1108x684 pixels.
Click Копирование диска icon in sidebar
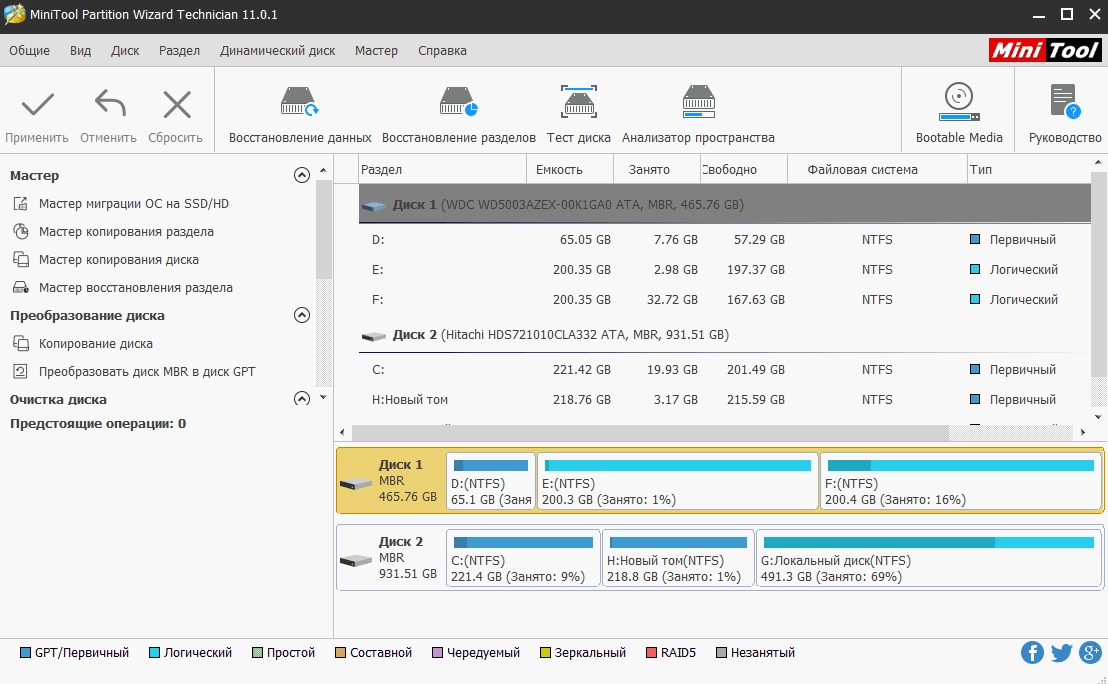pyautogui.click(x=21, y=343)
